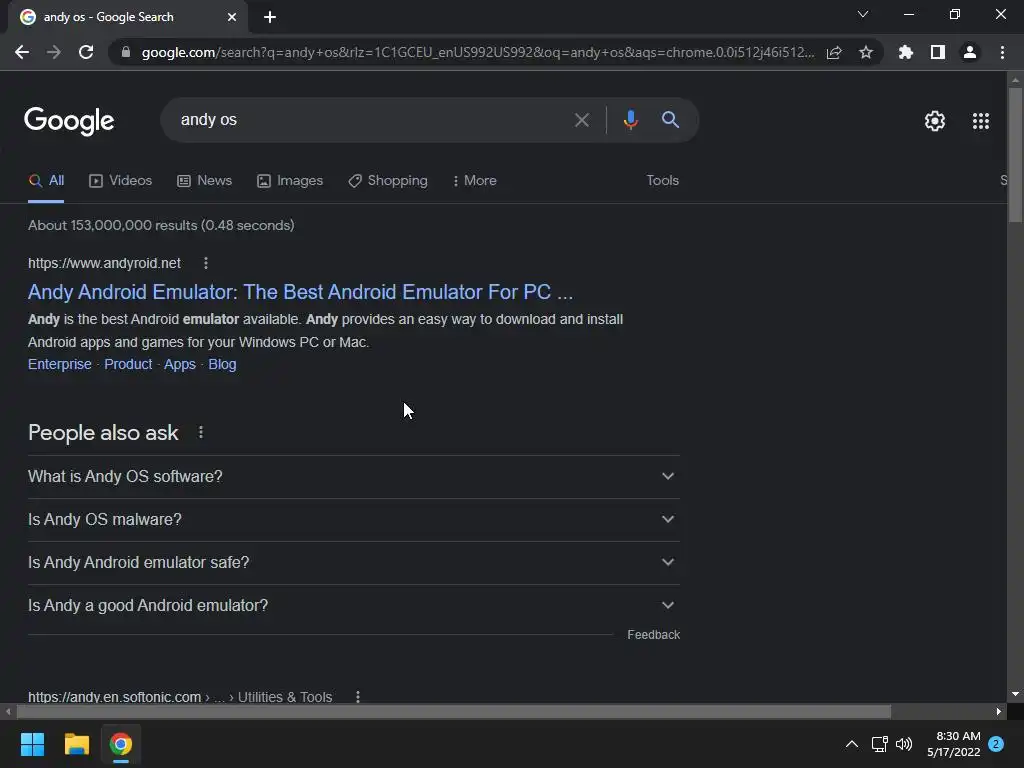Start a voice search with microphone
This screenshot has width=1024, height=768.
pos(631,120)
